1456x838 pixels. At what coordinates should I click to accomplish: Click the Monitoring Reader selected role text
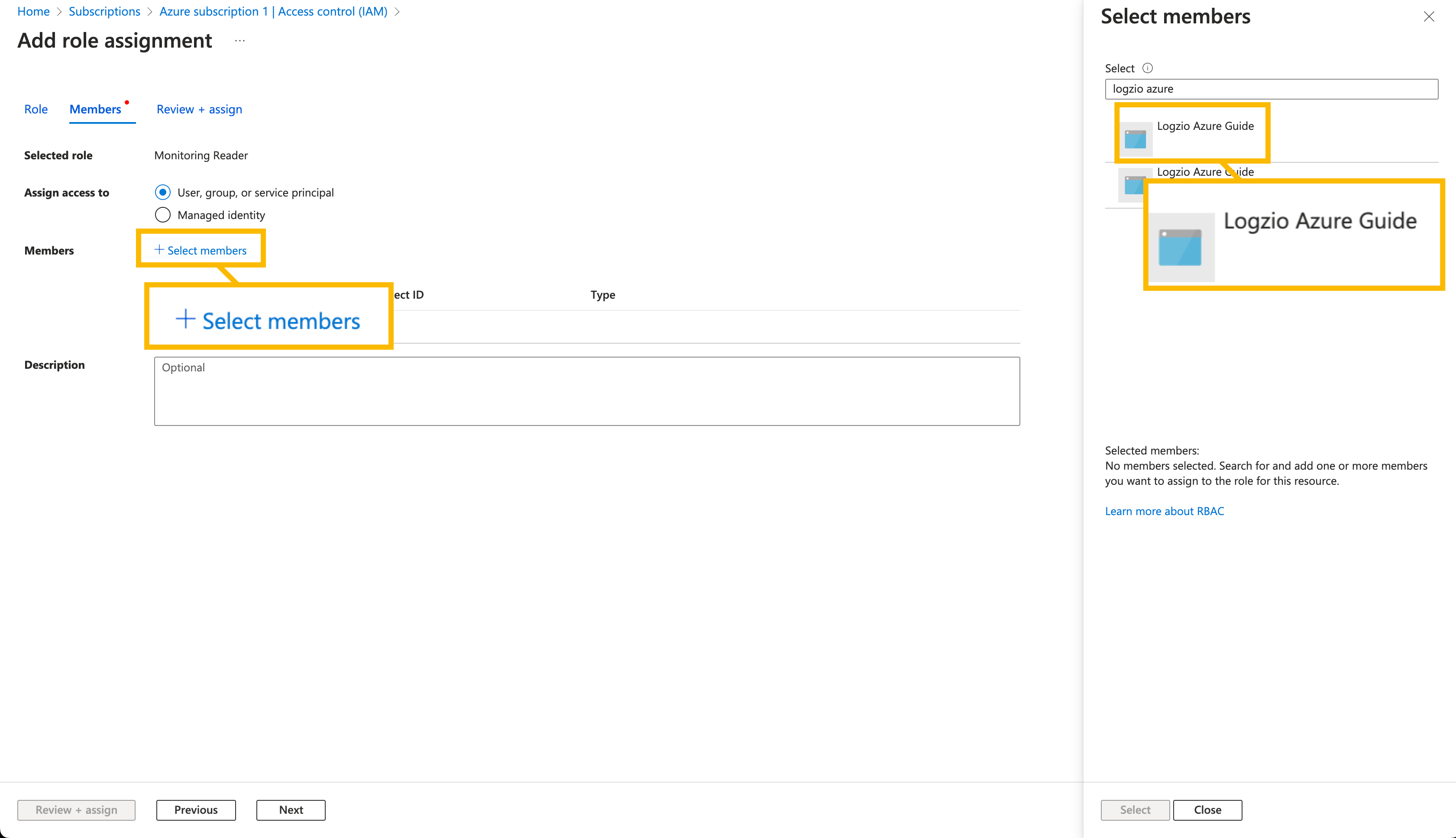(x=201, y=155)
